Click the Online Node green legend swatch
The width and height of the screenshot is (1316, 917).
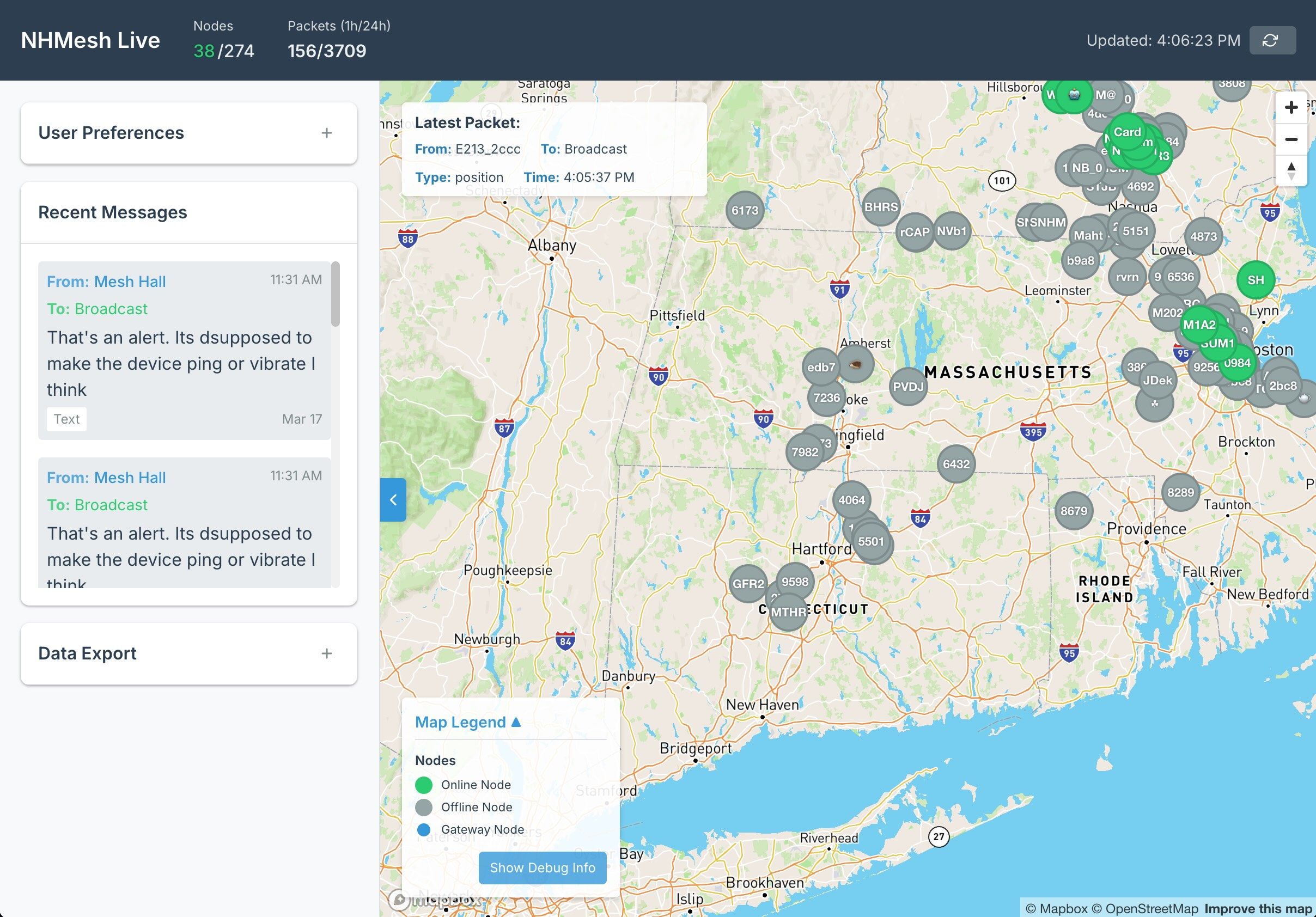pyautogui.click(x=424, y=785)
